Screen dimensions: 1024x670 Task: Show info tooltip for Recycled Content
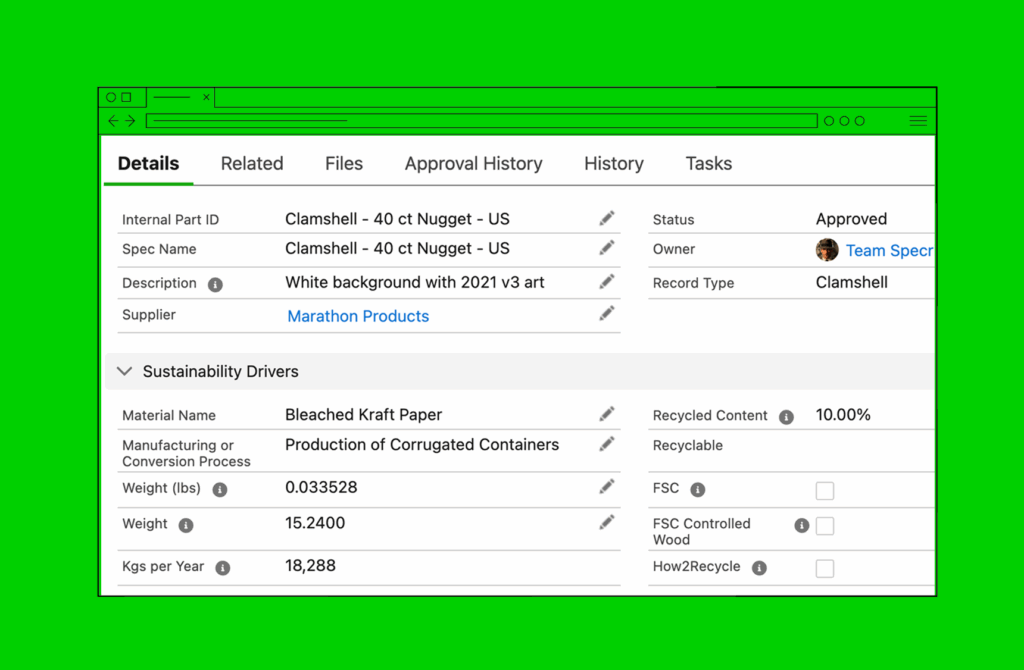coord(786,417)
